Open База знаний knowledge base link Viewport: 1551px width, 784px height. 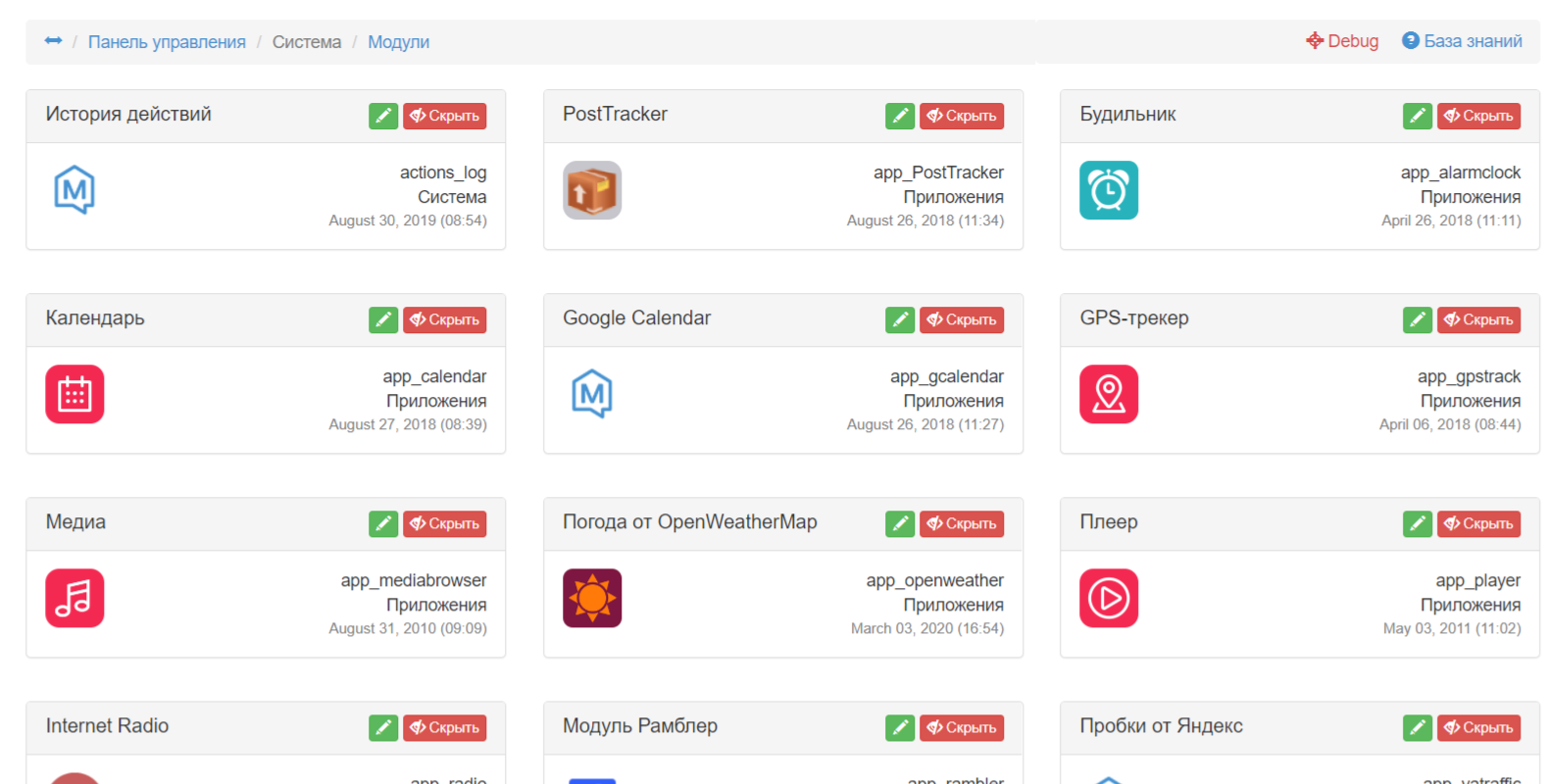pyautogui.click(x=1462, y=41)
